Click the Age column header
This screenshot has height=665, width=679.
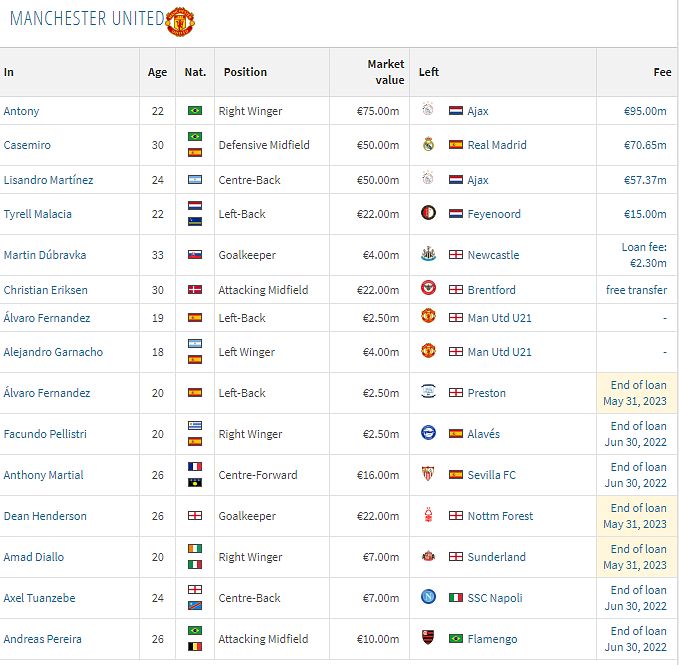click(x=158, y=72)
